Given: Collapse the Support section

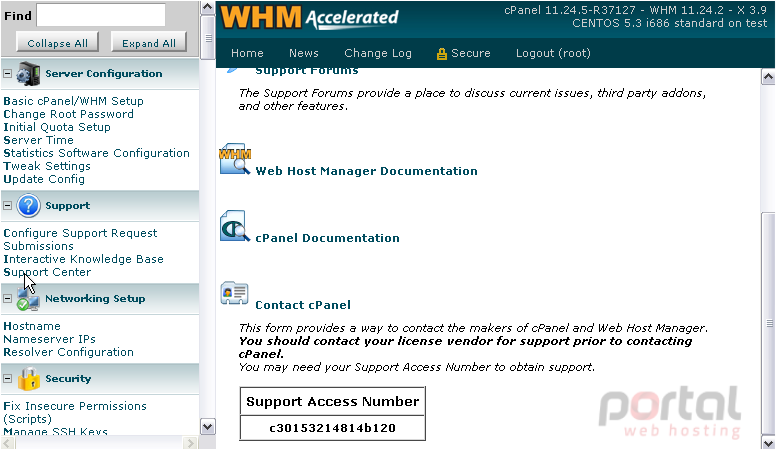Looking at the screenshot, I should tap(7, 205).
